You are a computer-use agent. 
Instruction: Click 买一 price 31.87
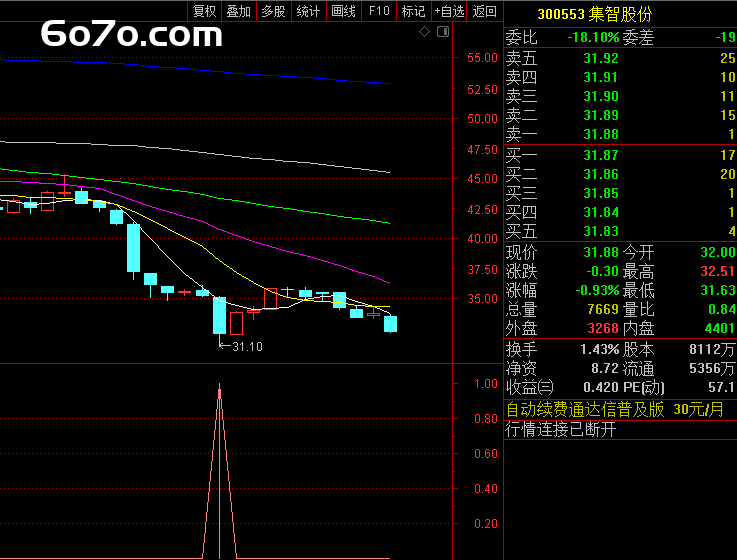601,155
